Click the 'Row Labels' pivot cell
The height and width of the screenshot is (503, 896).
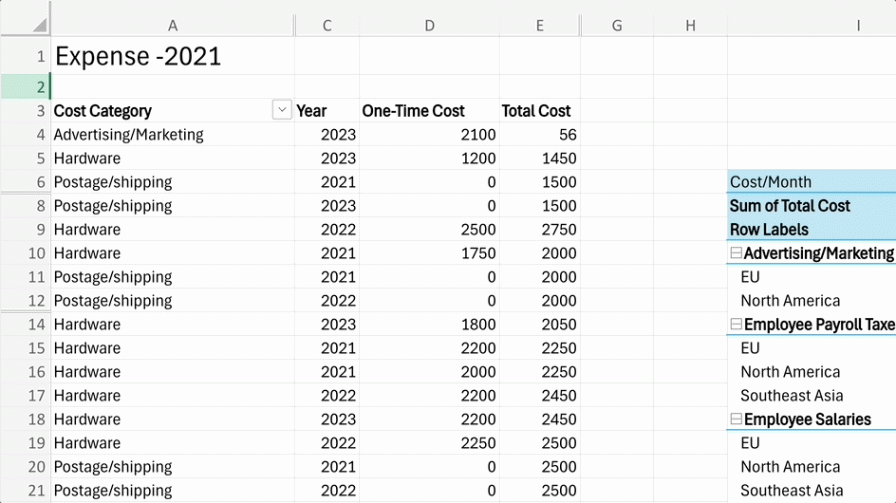(x=811, y=229)
